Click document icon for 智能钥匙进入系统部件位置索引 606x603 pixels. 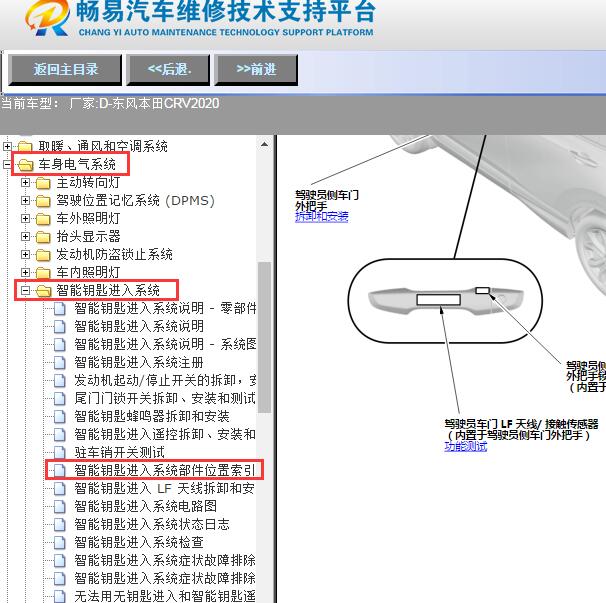60,470
